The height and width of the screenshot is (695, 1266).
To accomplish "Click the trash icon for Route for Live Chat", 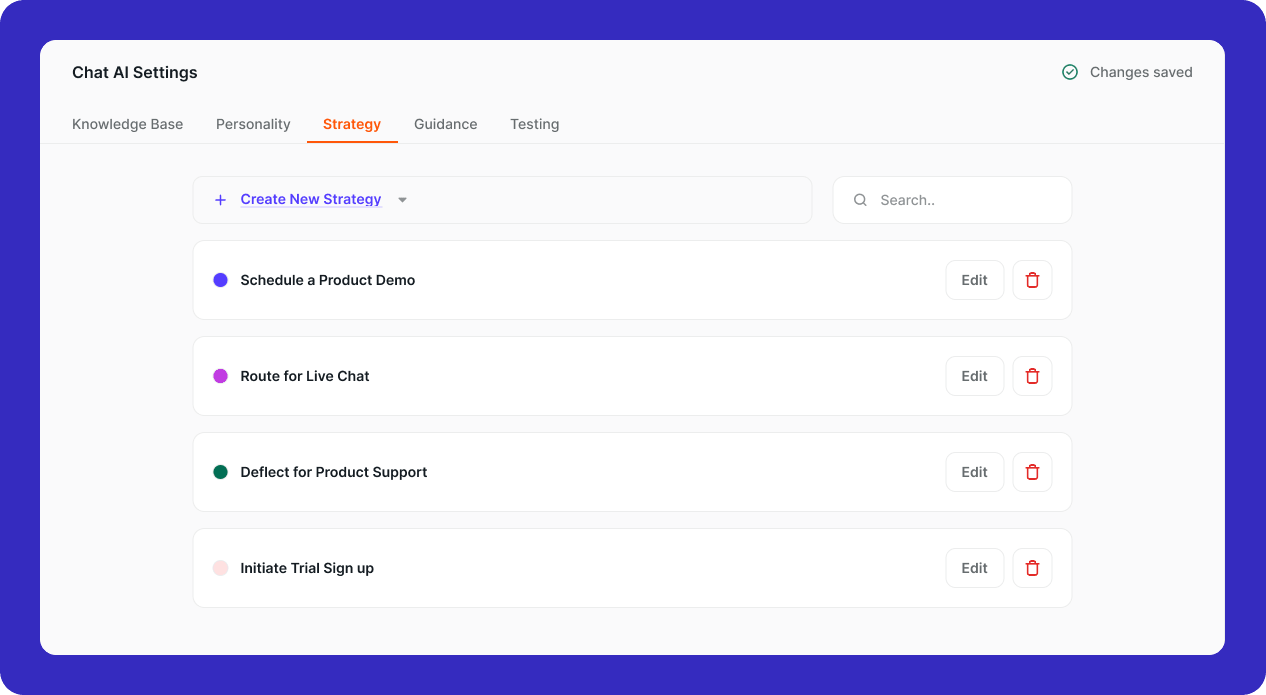I will 1032,376.
